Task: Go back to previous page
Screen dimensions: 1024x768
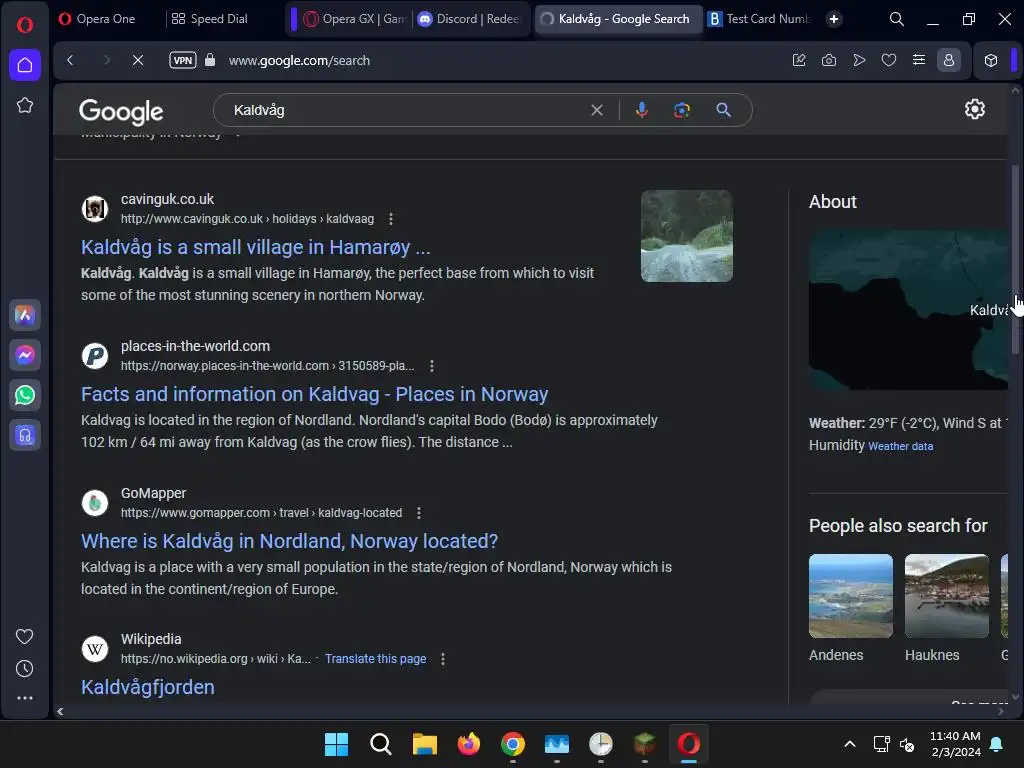Action: 71,60
